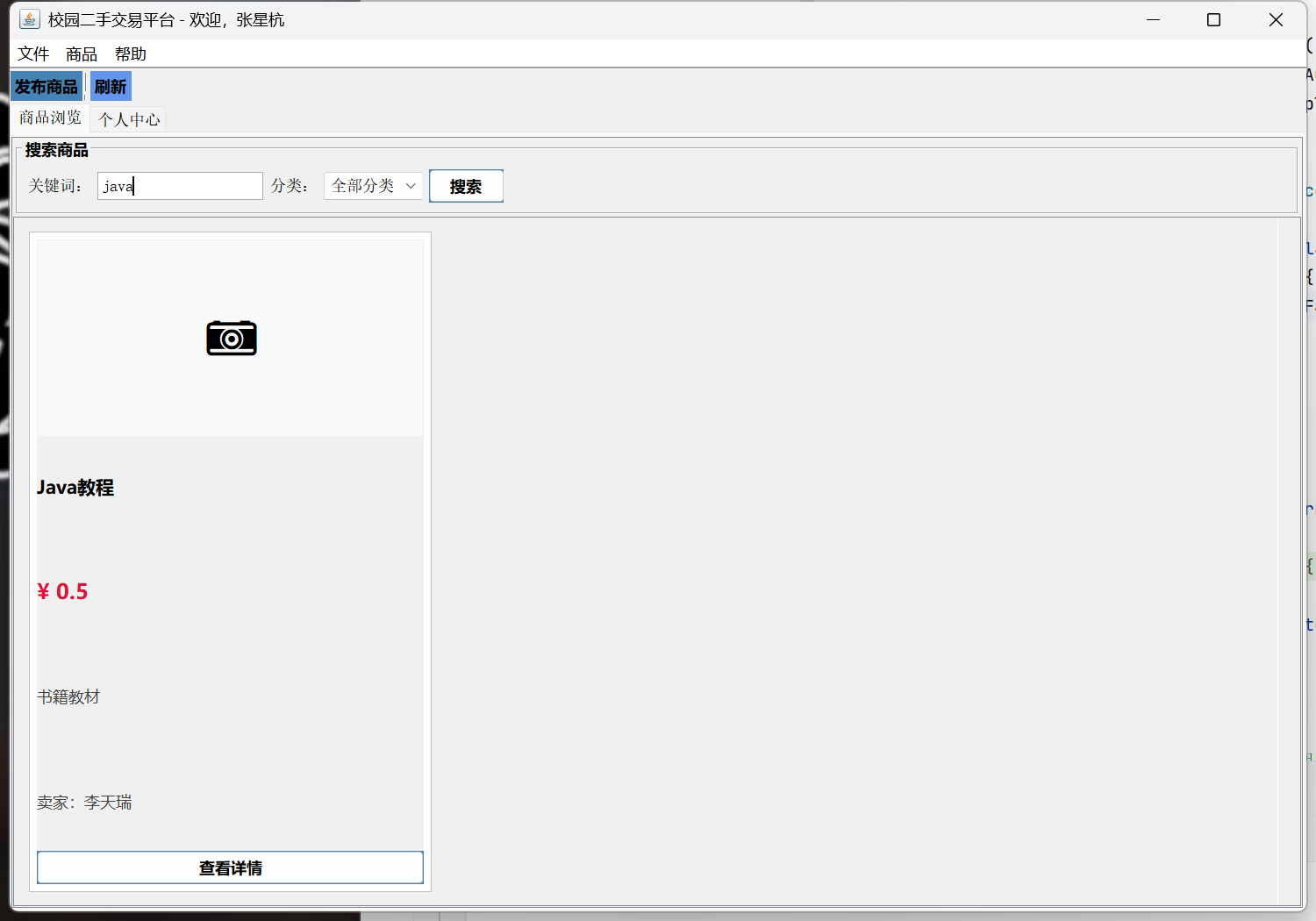This screenshot has width=1316, height=921.
Task: Minimize the 校园二手交易平台 window
Action: tap(1154, 19)
